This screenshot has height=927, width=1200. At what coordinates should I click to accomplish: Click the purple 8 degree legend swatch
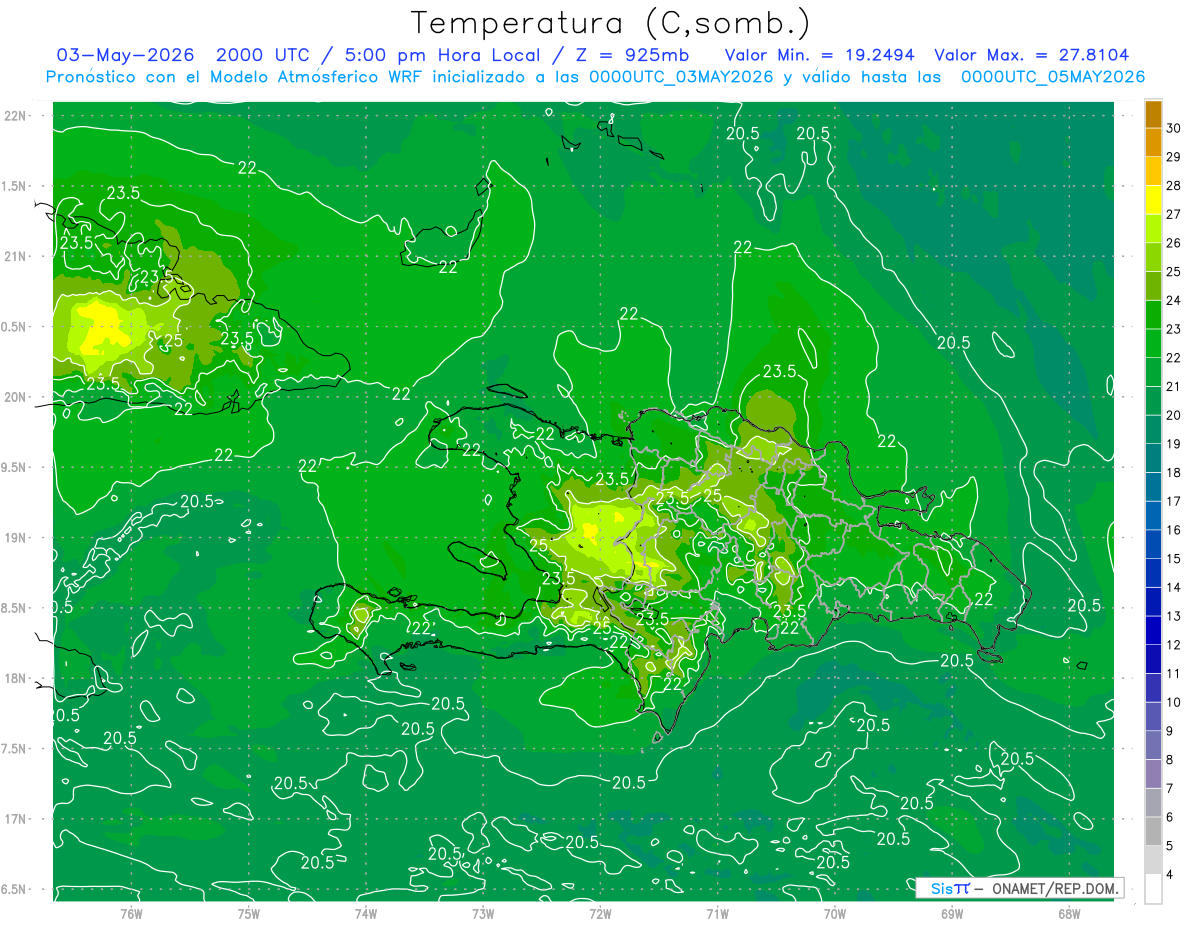[1153, 745]
